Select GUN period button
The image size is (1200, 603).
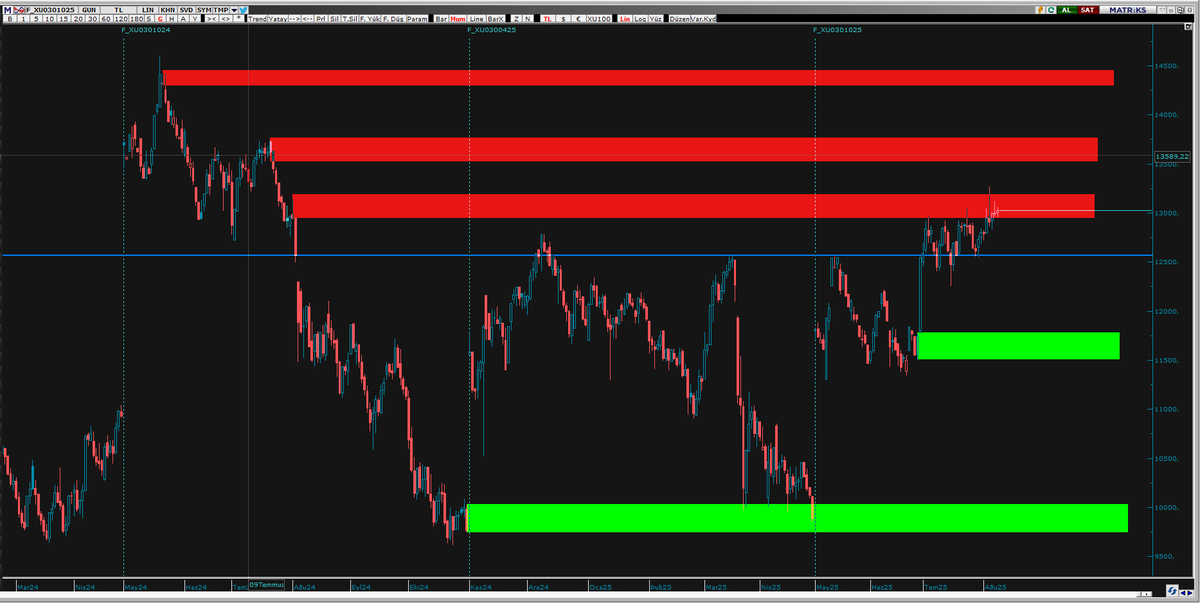(x=89, y=9)
